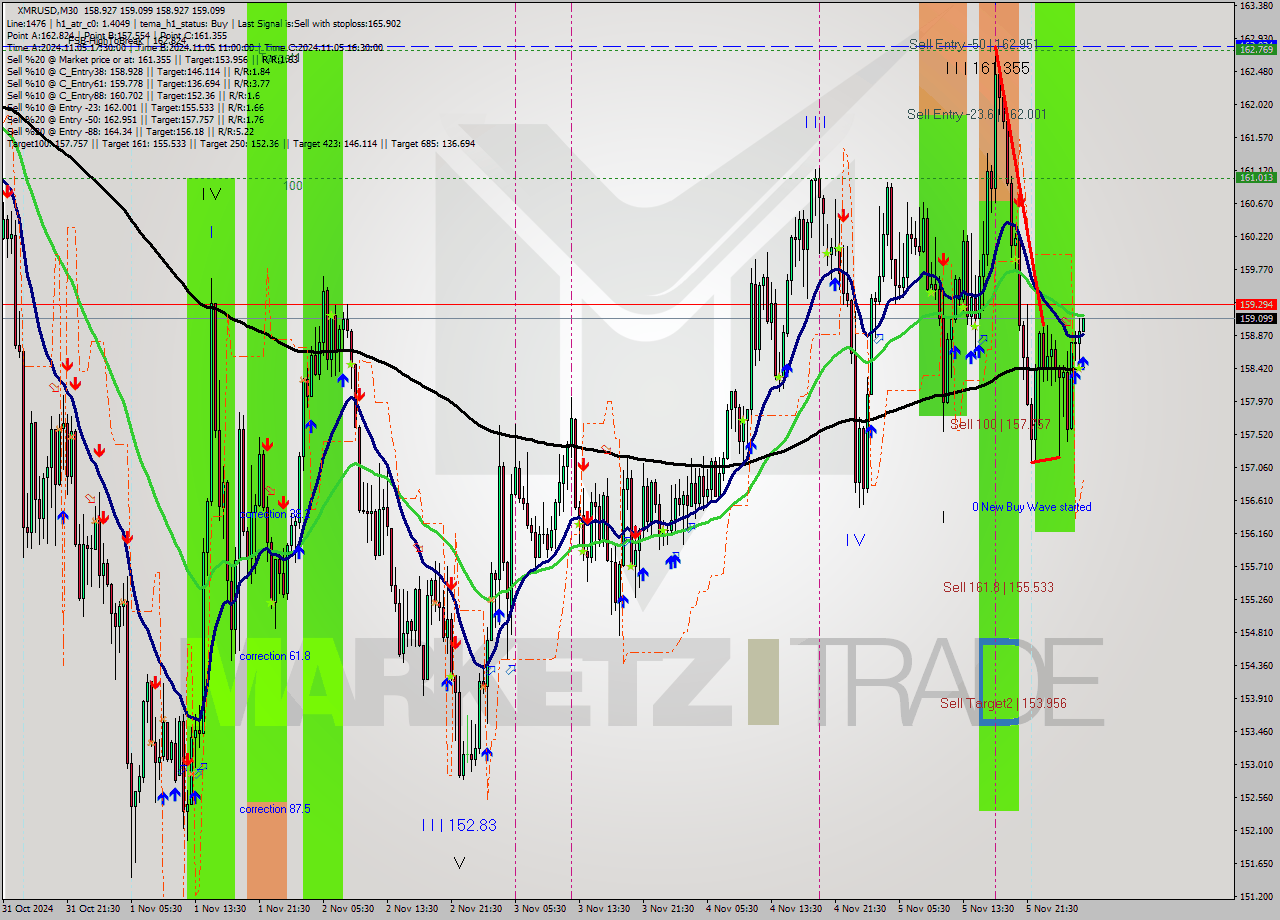Click the 'correction 87.5' label
The height and width of the screenshot is (920, 1280).
point(275,809)
